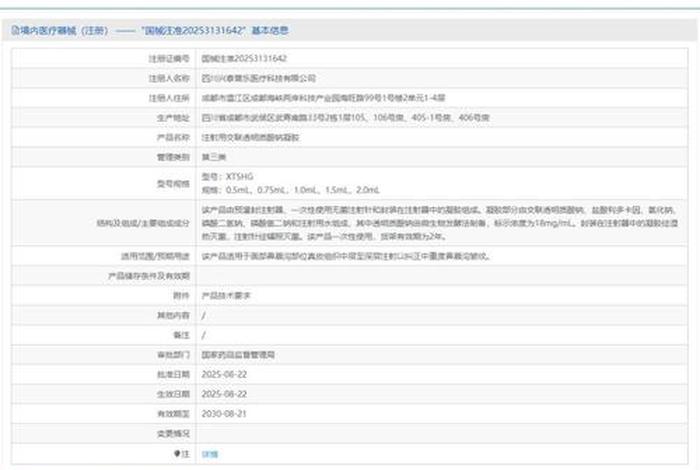The image size is (700, 470).
Task: Click the 生效日期 value 2025-08-22
Action: click(224, 394)
